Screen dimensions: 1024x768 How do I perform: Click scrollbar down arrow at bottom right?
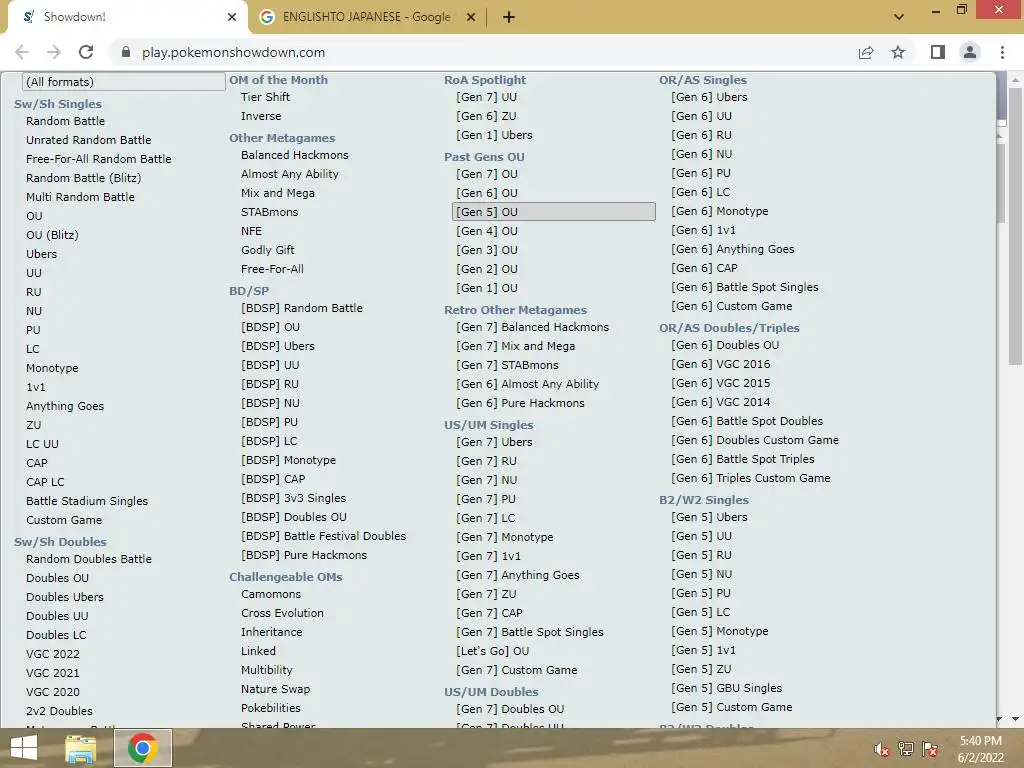1015,718
